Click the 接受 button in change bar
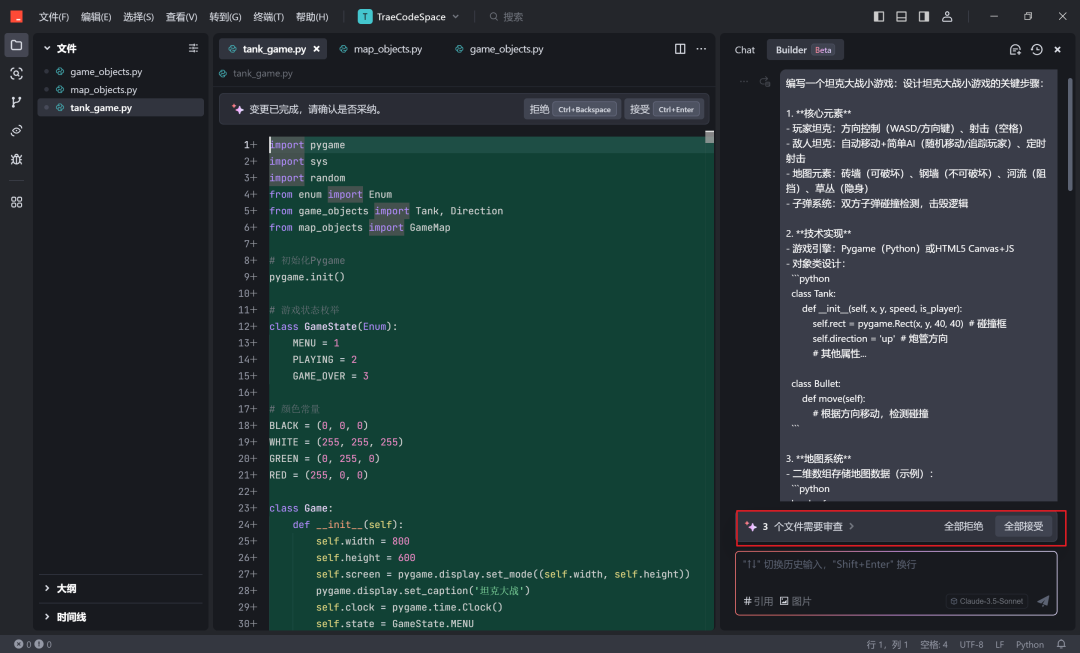 pos(664,109)
